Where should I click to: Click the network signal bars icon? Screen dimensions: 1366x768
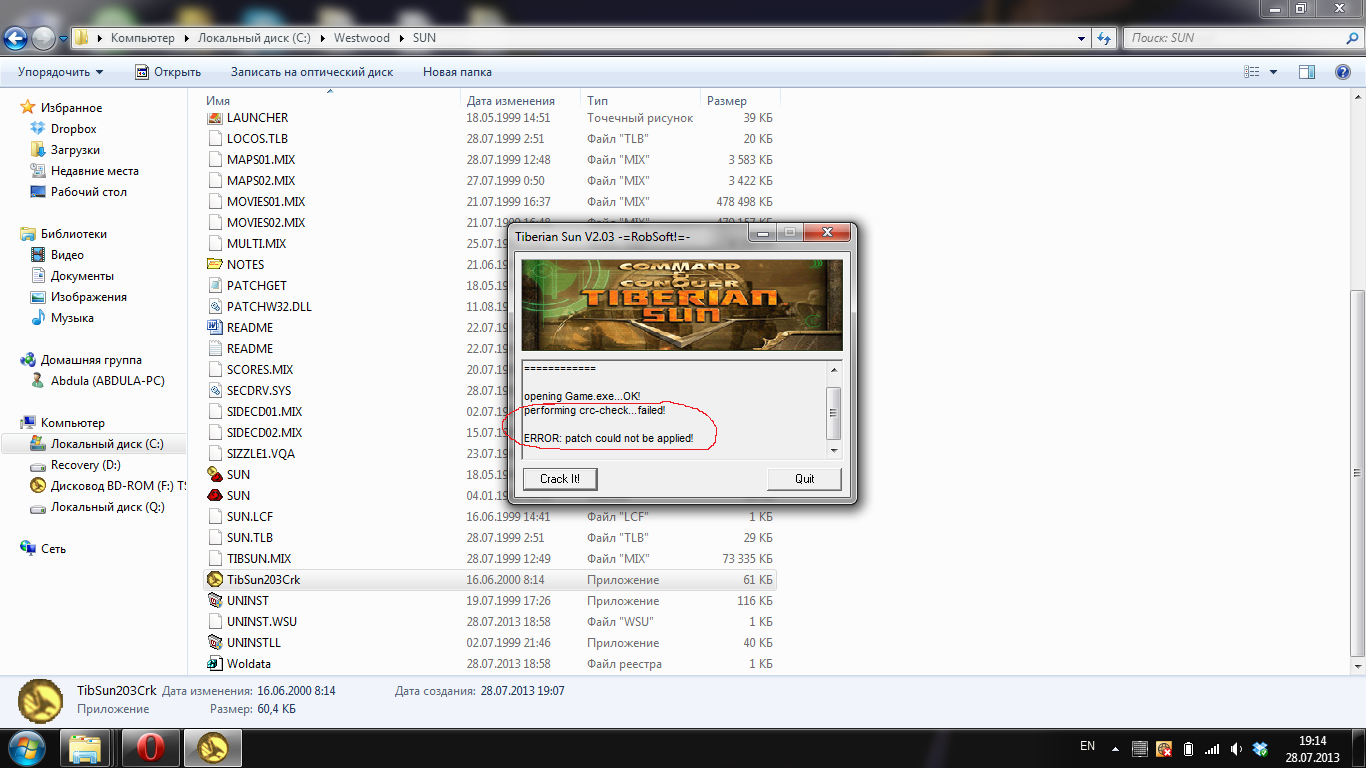pyautogui.click(x=1212, y=748)
